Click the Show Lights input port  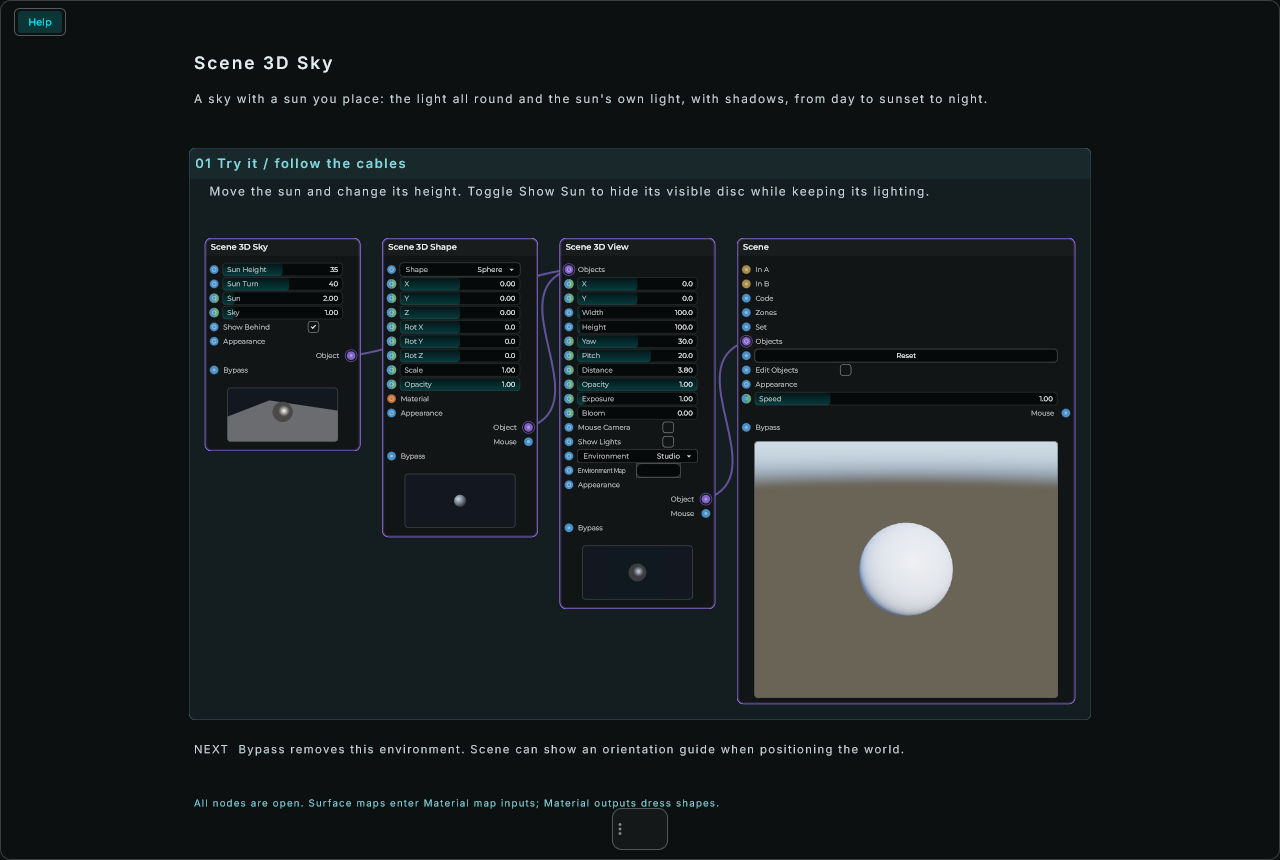coord(569,442)
